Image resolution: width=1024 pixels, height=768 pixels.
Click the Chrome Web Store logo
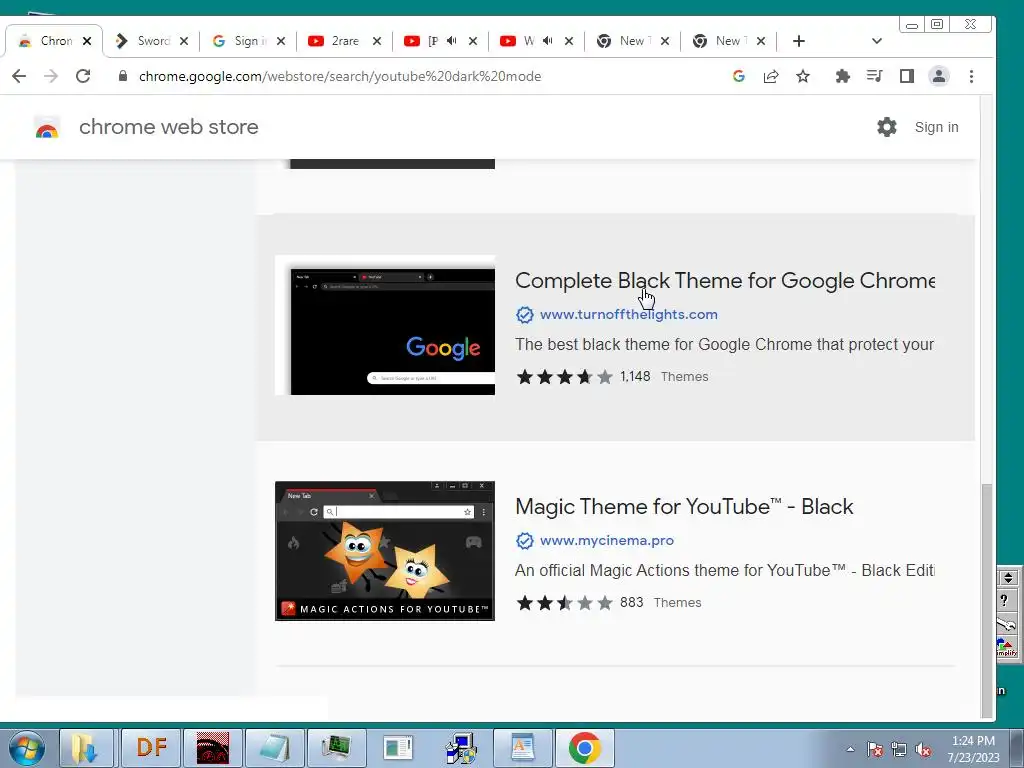[x=46, y=127]
